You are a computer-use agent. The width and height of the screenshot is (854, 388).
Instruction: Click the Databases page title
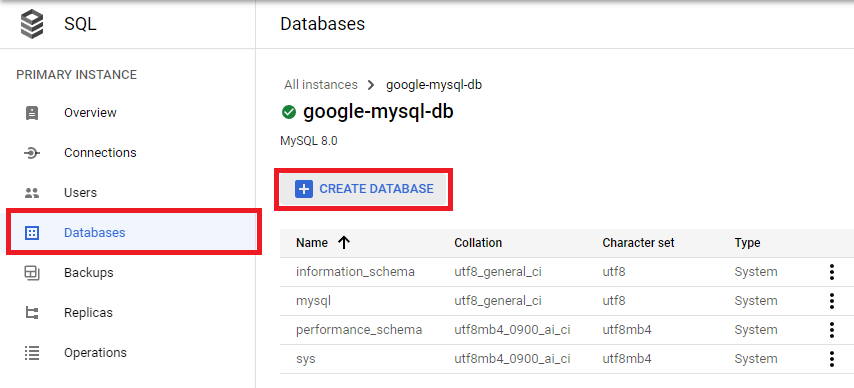(322, 24)
